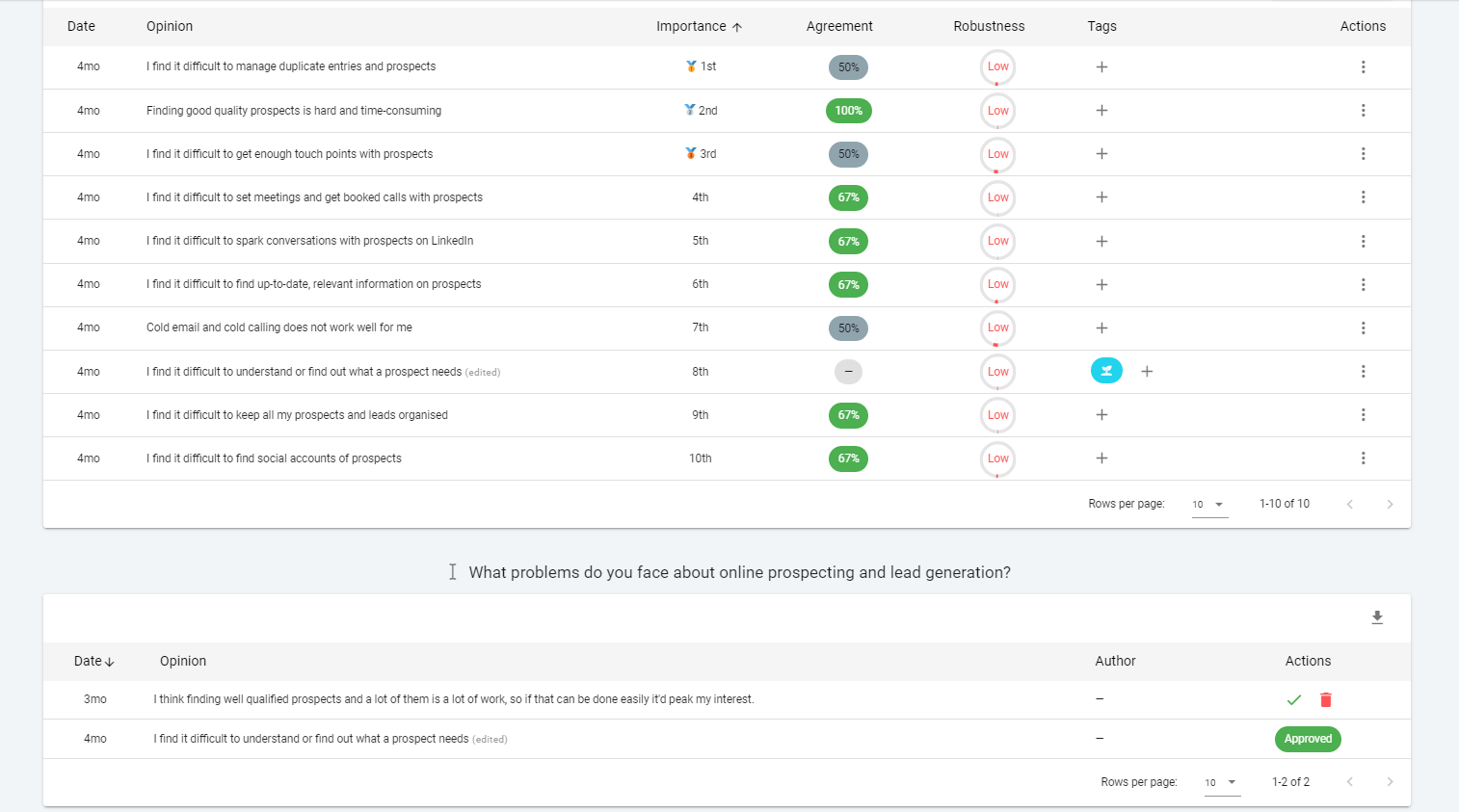Image resolution: width=1459 pixels, height=812 pixels.
Task: Select 'find social accounts of prospects' opinion text
Action: tap(274, 458)
